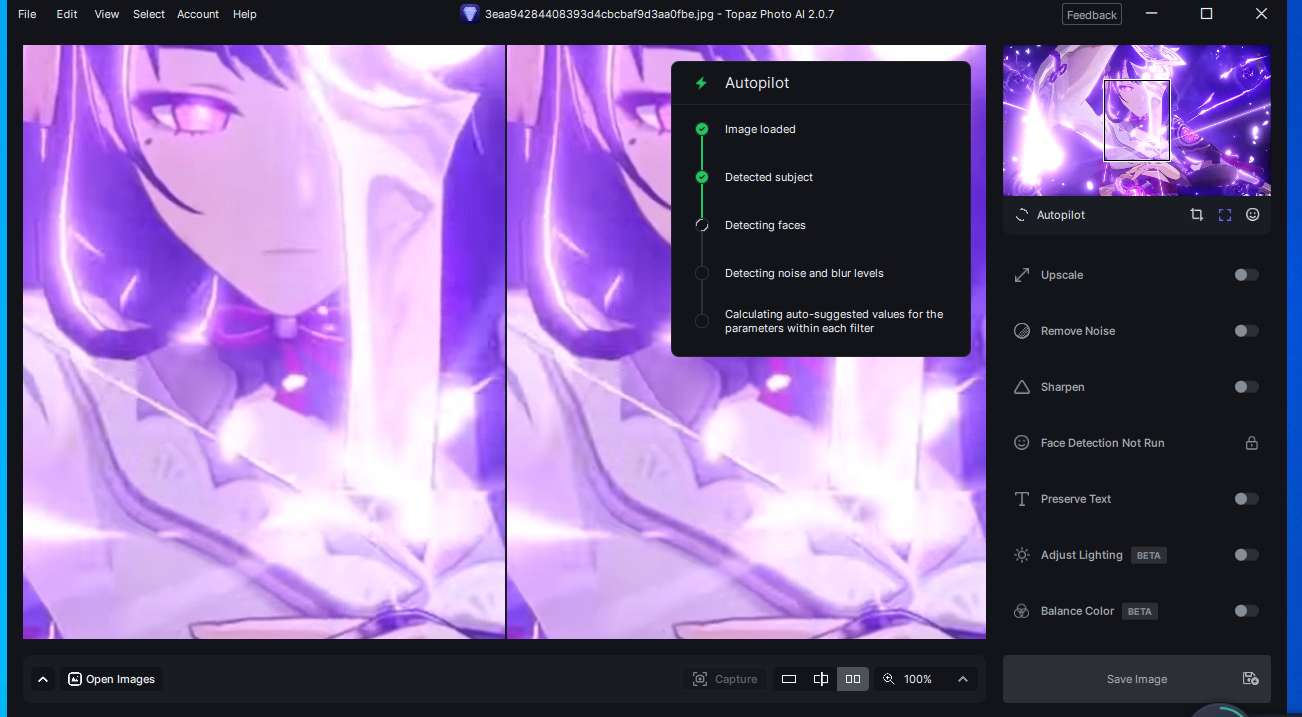The image size is (1302, 717).
Task: Click the face selection smiley icon under navigator
Action: click(x=1252, y=215)
